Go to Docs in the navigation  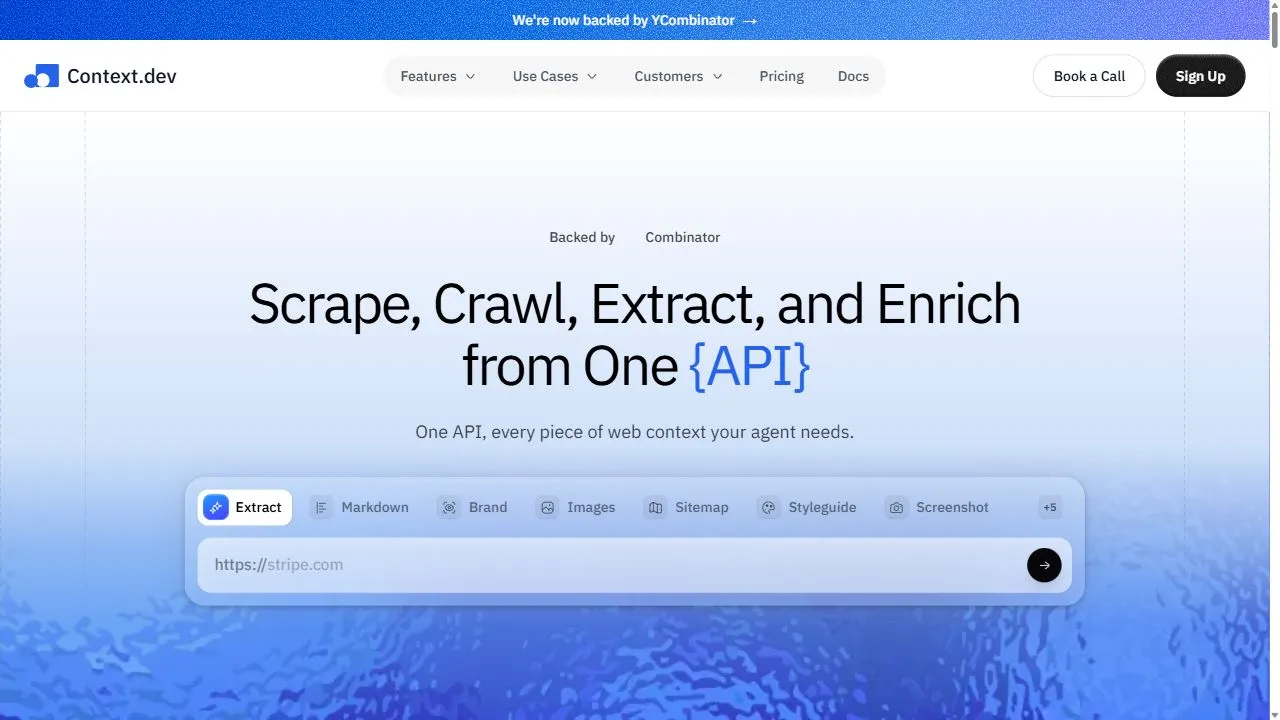853,76
